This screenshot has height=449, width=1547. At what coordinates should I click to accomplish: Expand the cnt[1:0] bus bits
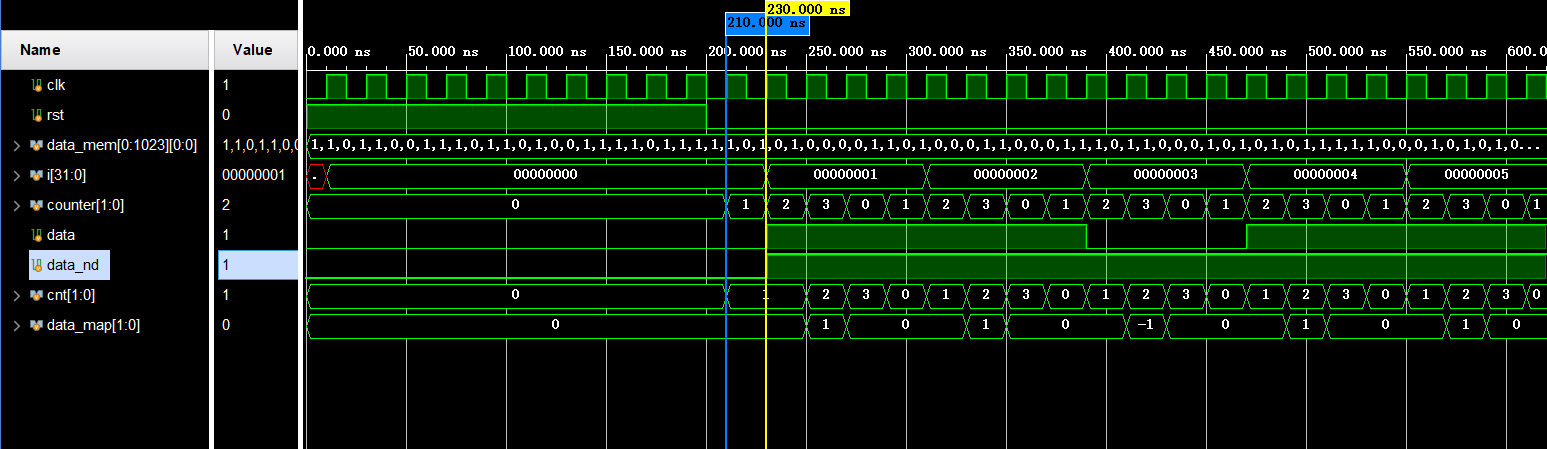(x=16, y=295)
